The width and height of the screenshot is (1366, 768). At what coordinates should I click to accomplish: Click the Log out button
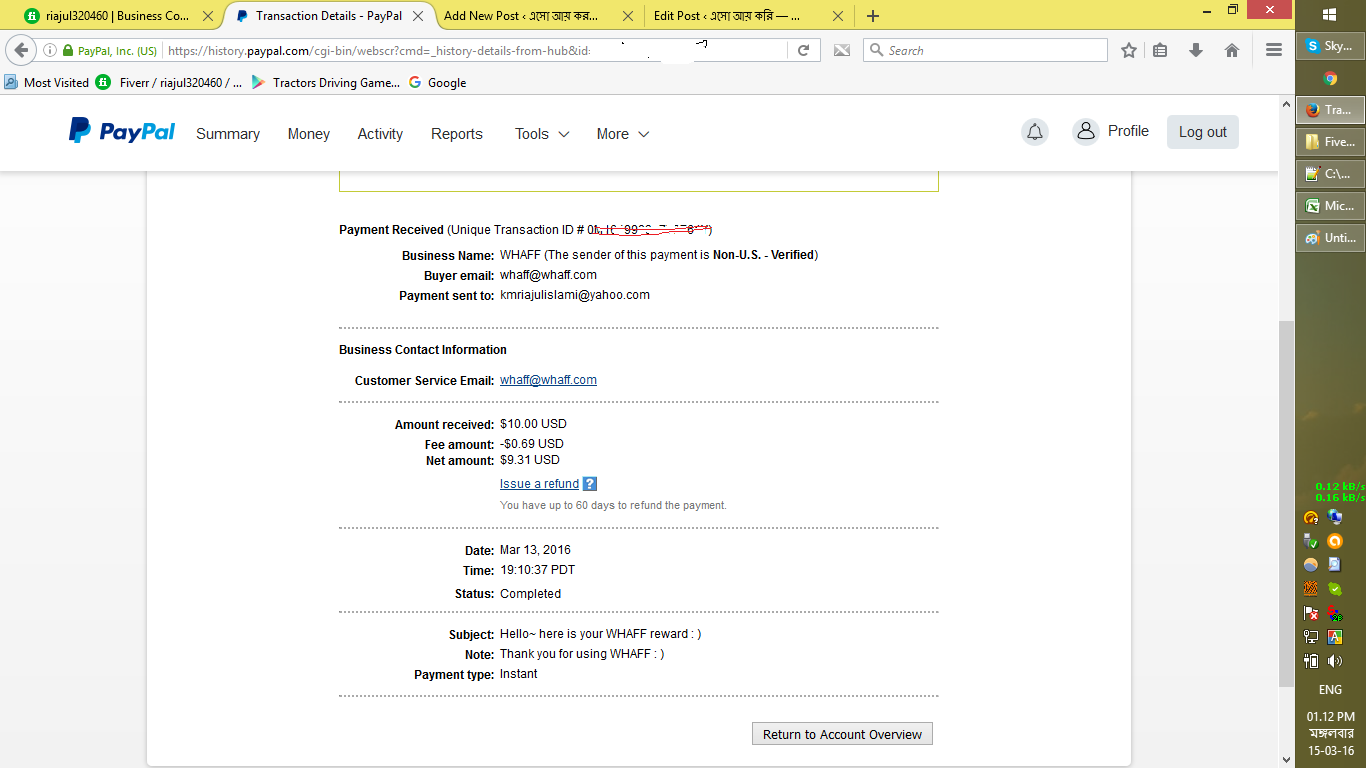(x=1202, y=132)
